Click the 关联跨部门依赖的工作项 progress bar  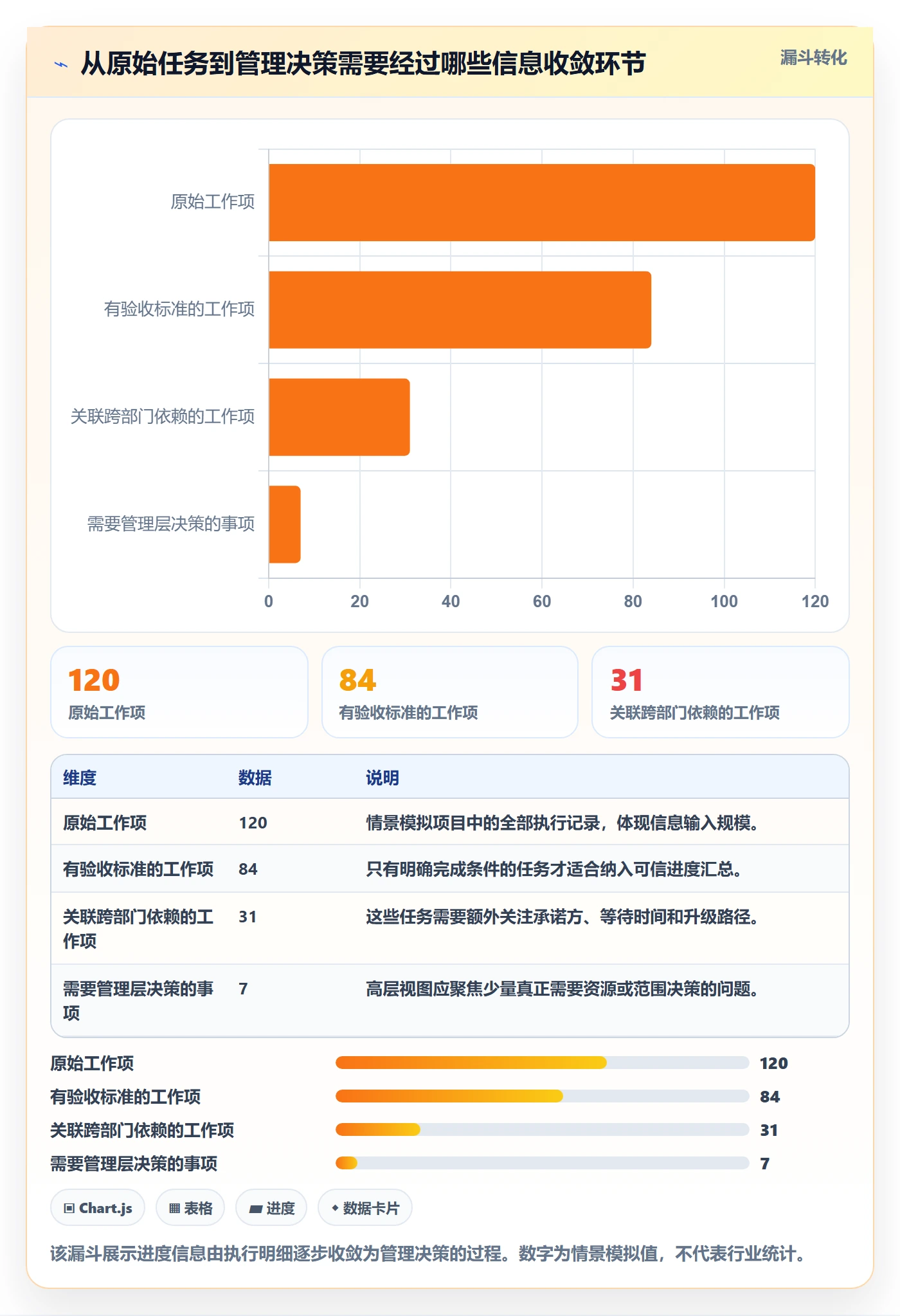tap(542, 1129)
